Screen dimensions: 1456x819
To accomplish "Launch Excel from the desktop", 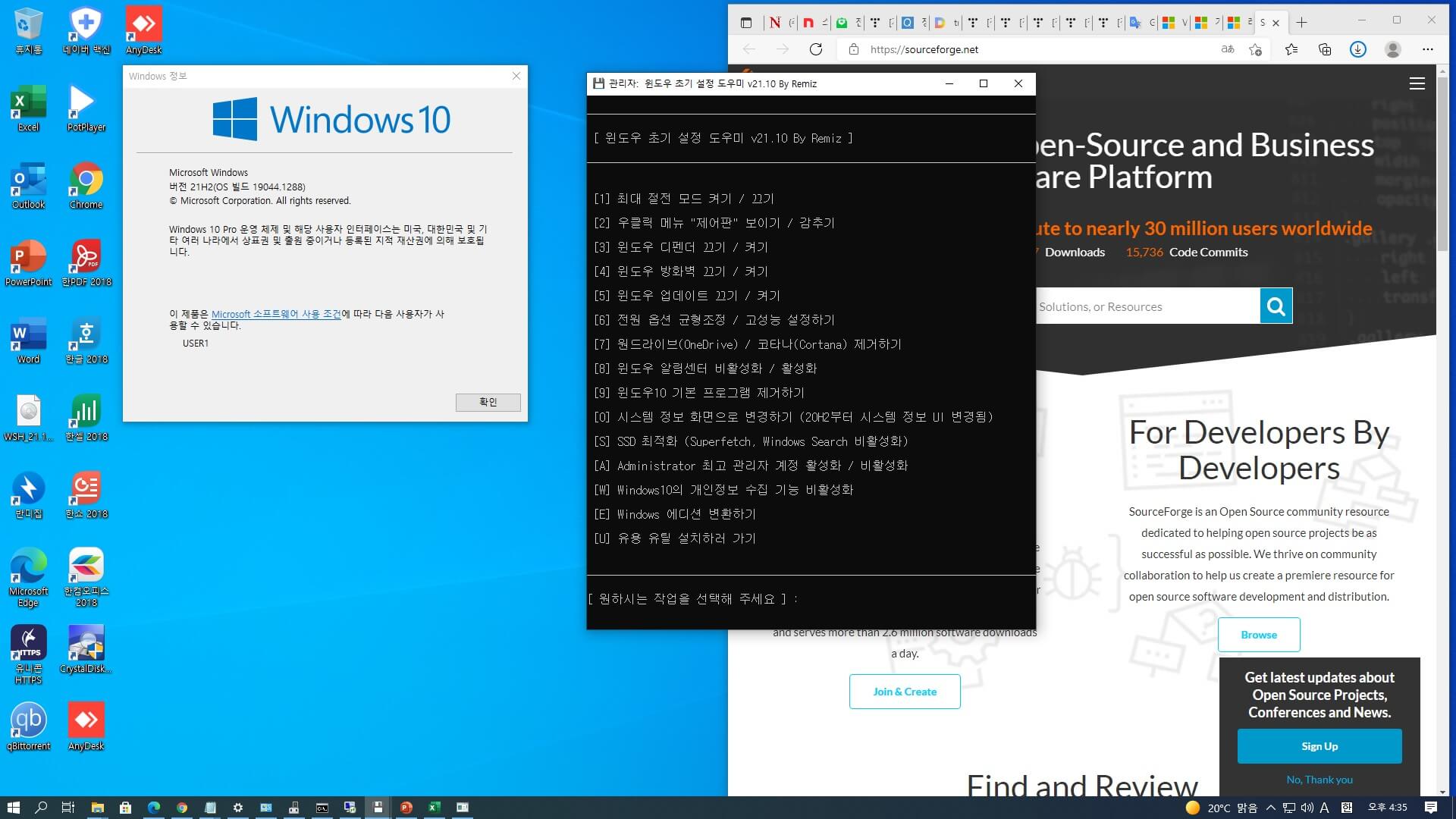I will (28, 108).
